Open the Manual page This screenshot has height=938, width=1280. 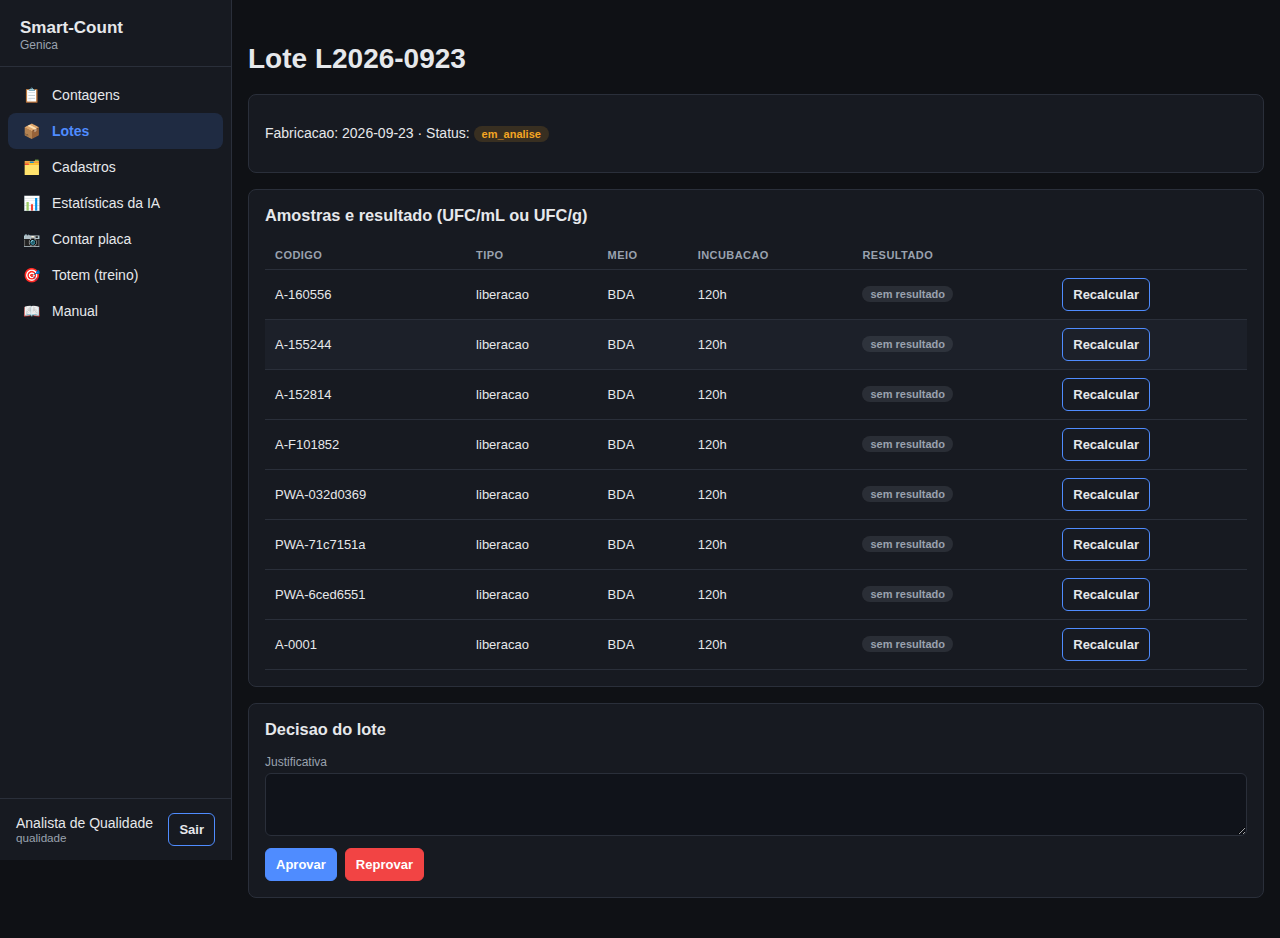pyautogui.click(x=115, y=311)
